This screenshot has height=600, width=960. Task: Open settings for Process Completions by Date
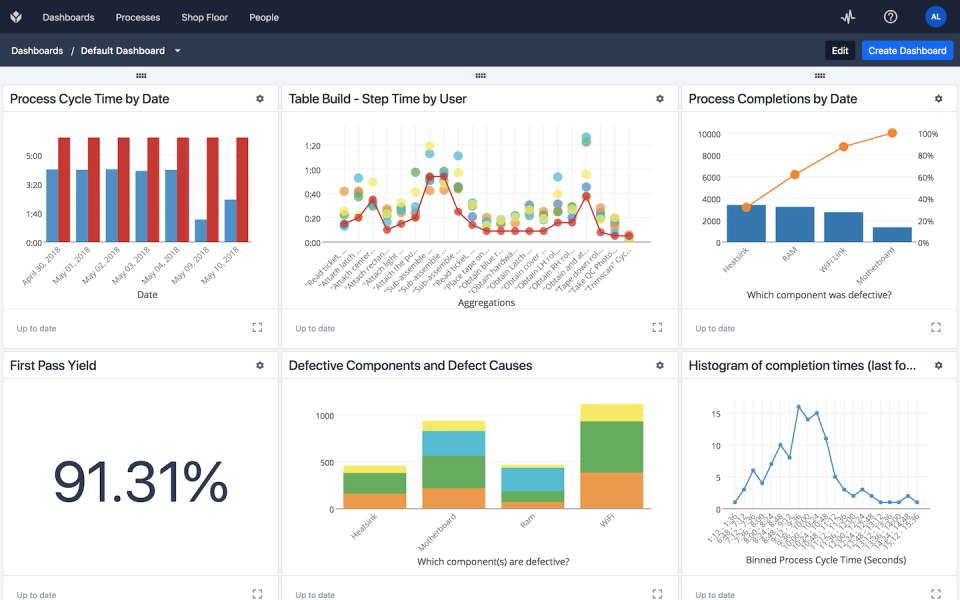point(938,98)
